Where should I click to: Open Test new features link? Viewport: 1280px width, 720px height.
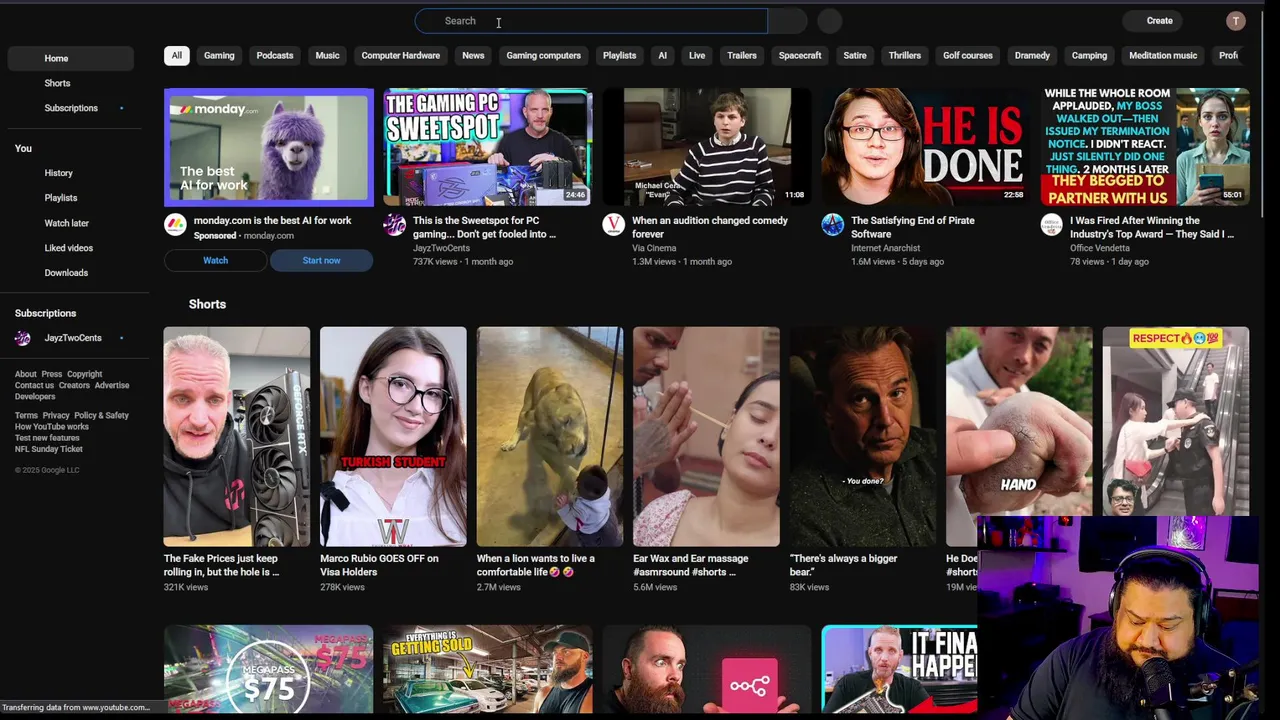pyautogui.click(x=47, y=438)
